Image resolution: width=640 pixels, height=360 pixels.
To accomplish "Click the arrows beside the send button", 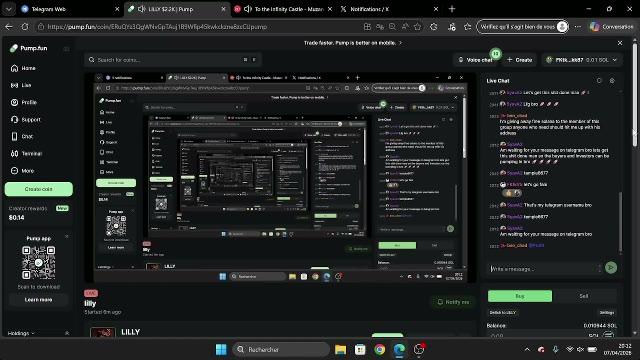I will tap(599, 268).
